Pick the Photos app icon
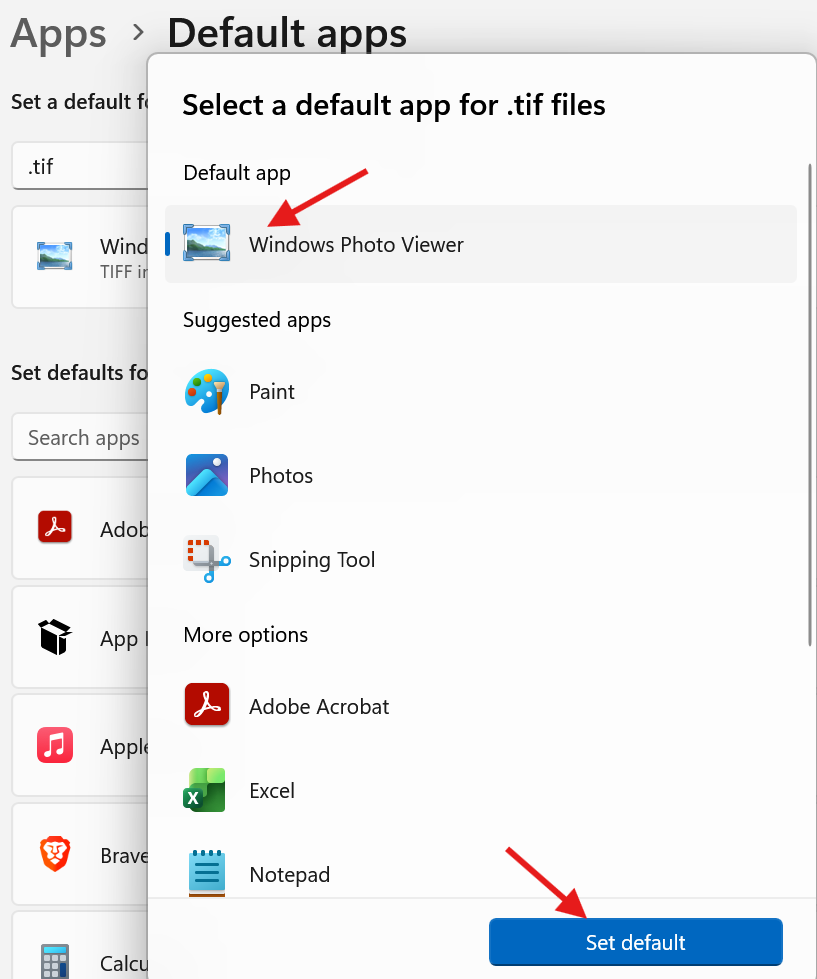This screenshot has width=817, height=979. point(207,475)
